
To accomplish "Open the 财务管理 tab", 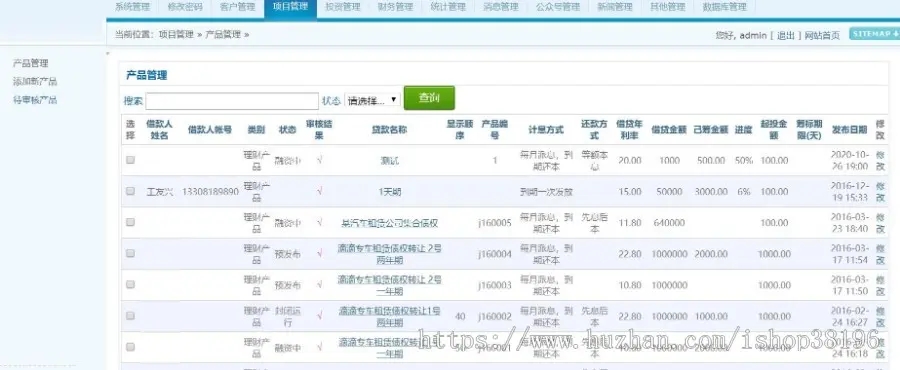I will pyautogui.click(x=395, y=7).
